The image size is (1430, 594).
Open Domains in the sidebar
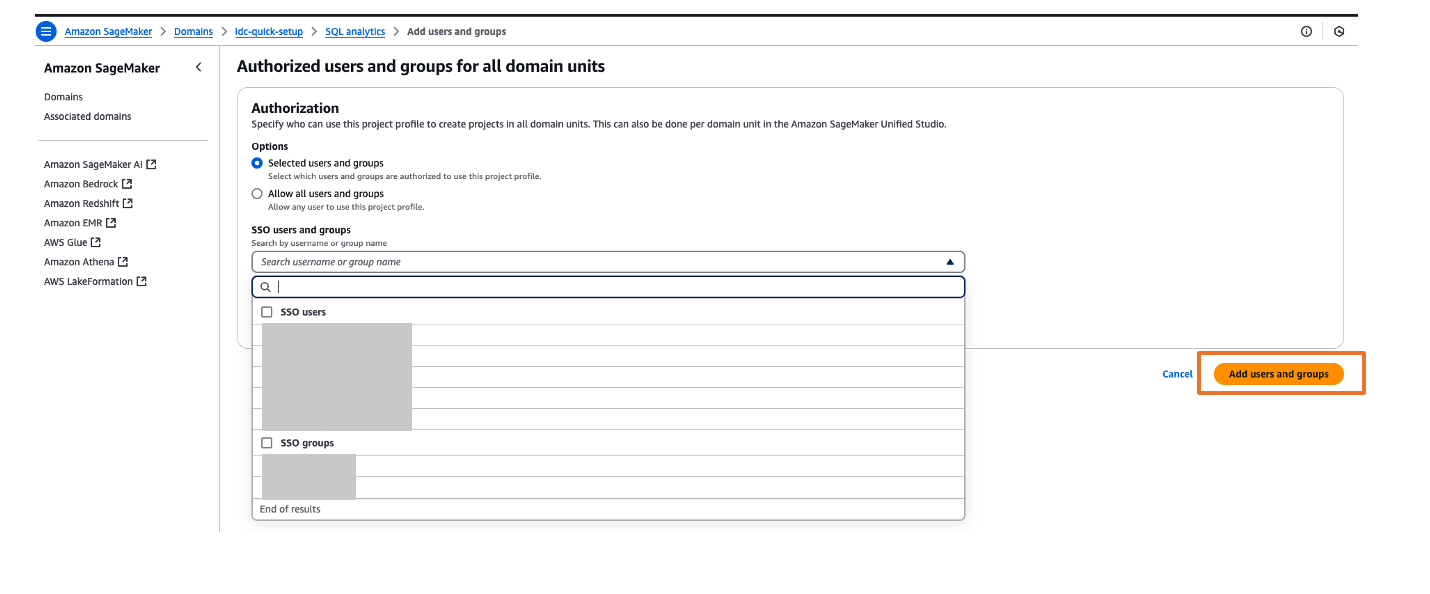(63, 96)
